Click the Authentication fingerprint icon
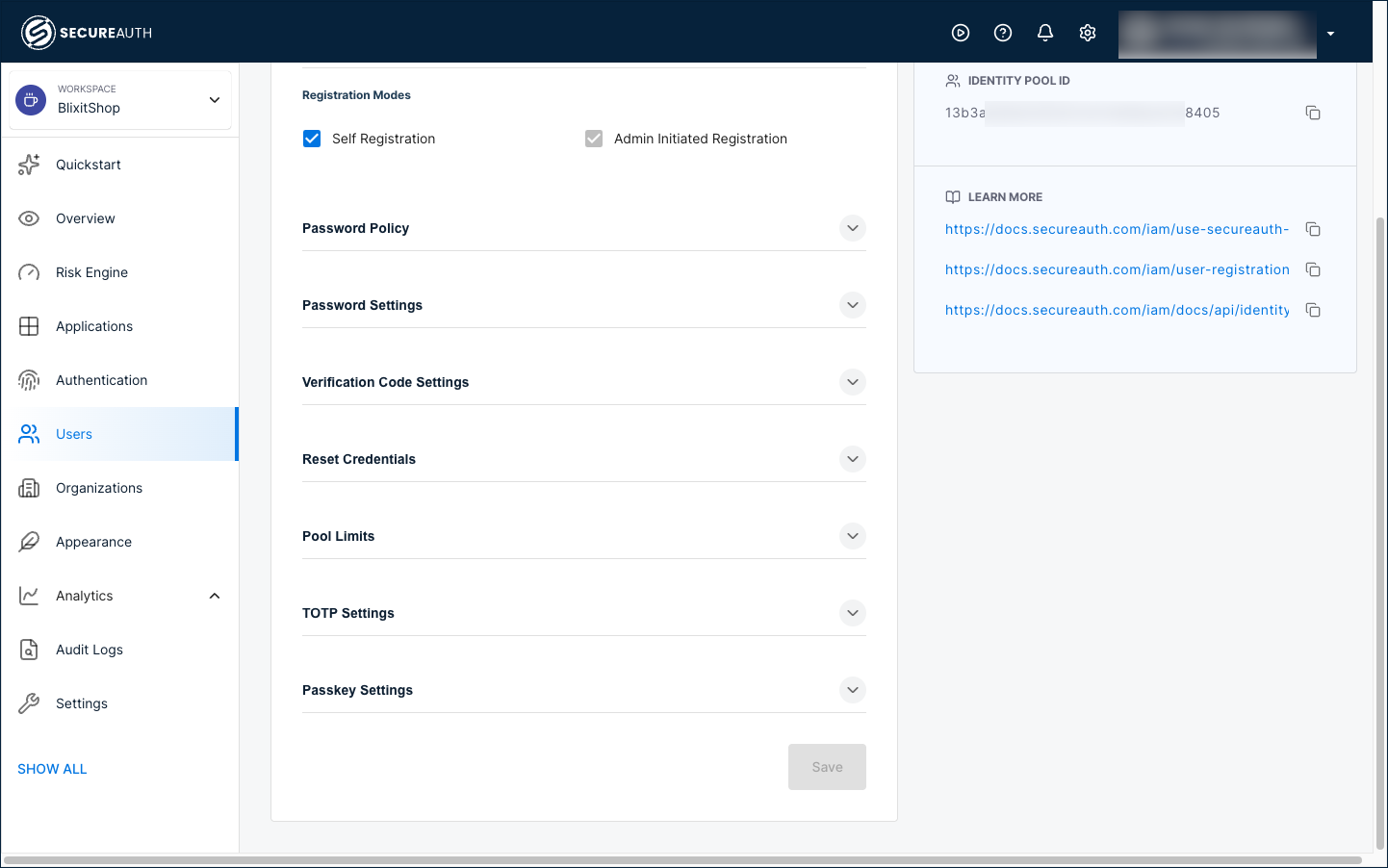1388x868 pixels. [29, 380]
